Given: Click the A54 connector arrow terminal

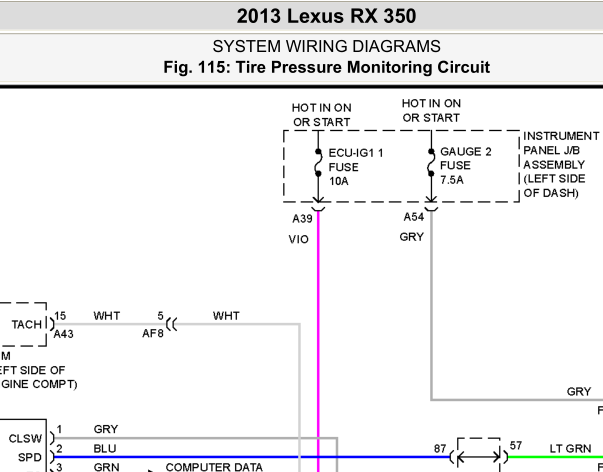Looking at the screenshot, I should click(x=431, y=204).
